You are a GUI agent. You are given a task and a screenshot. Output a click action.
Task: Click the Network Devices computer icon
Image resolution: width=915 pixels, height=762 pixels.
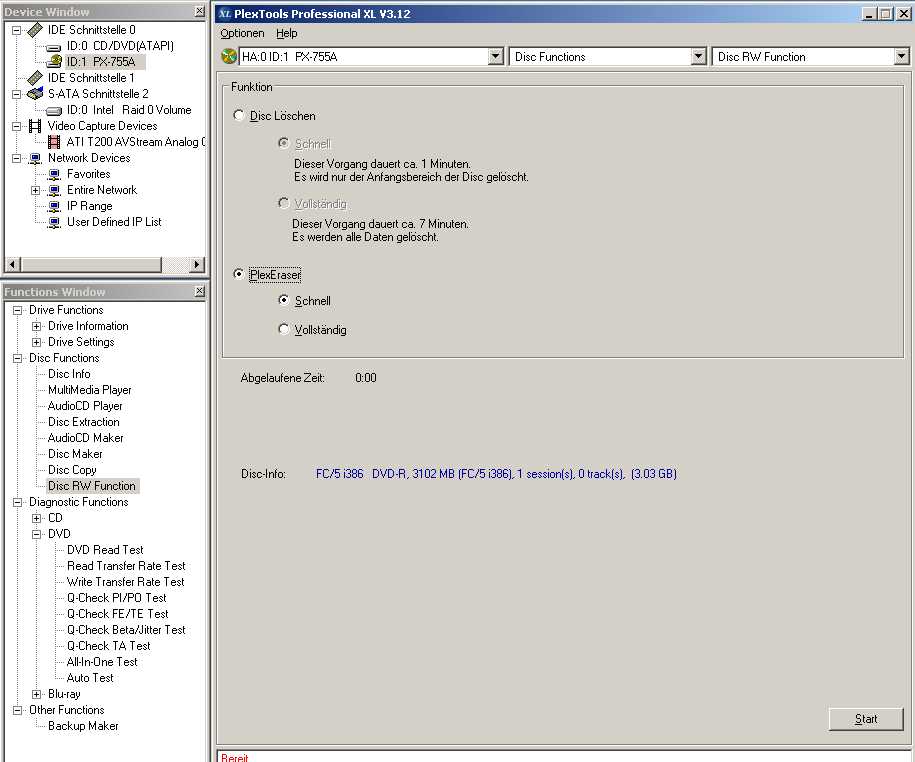click(35, 158)
